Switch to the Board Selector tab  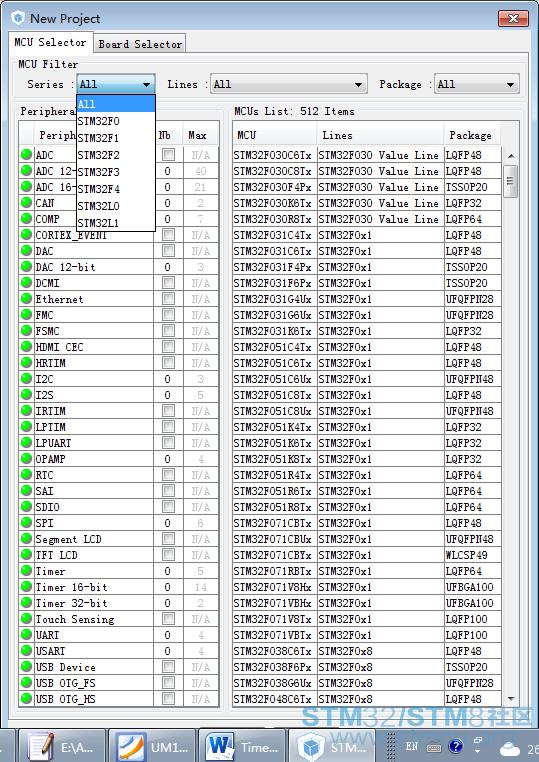(140, 44)
